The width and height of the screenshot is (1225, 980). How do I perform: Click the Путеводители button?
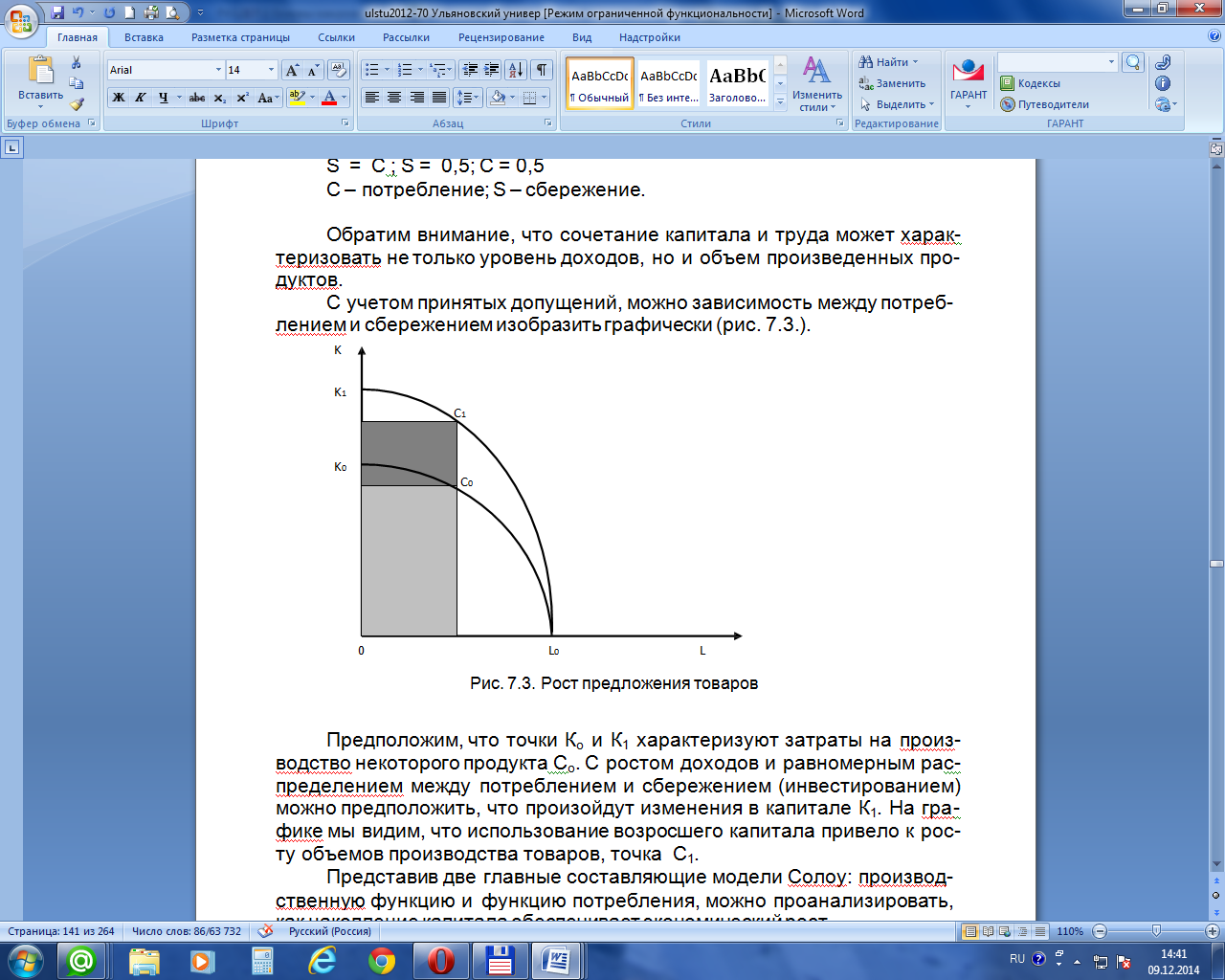tap(1044, 104)
